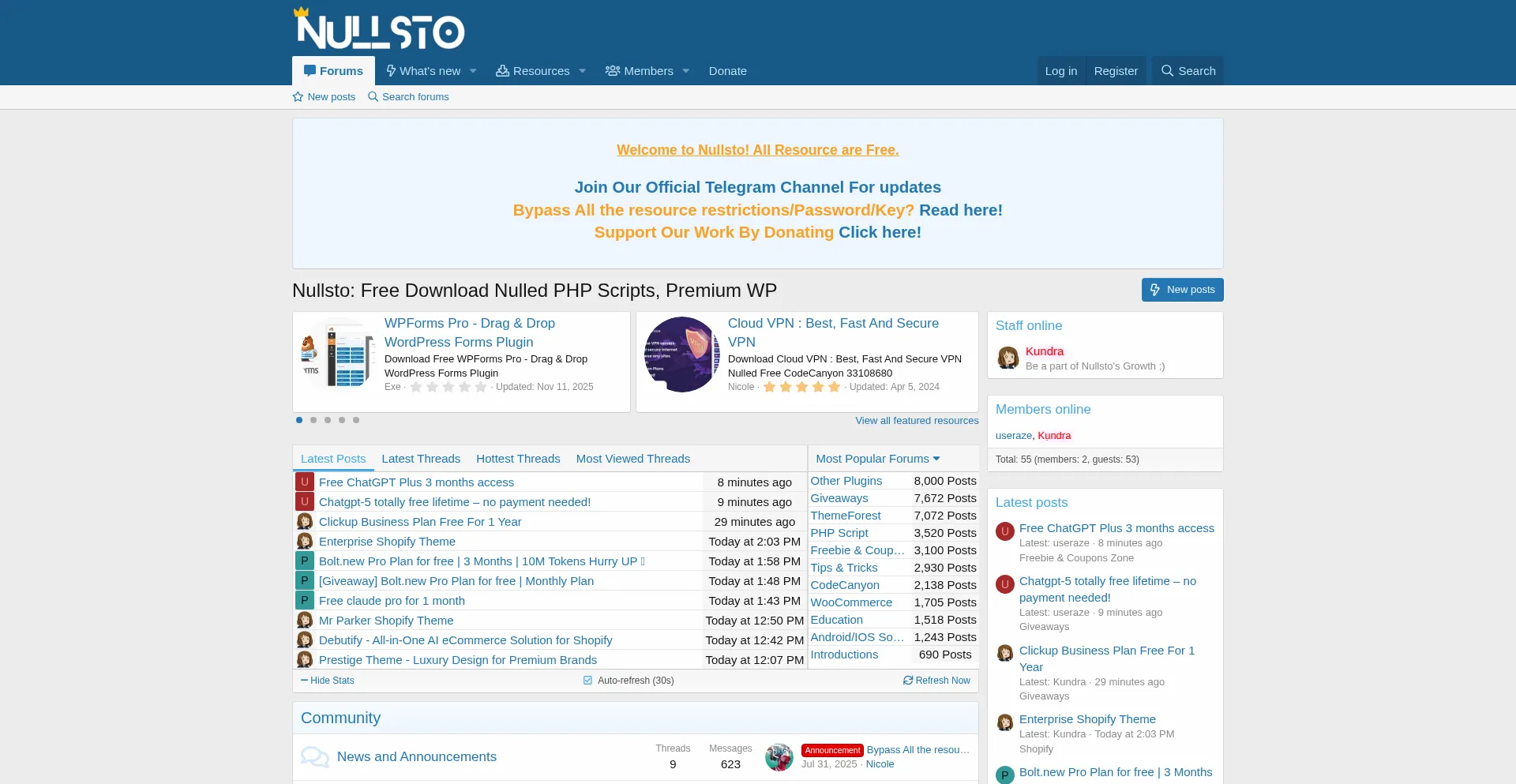Click avatar beside Debutify row
Image resolution: width=1516 pixels, height=784 pixels.
[x=305, y=640]
